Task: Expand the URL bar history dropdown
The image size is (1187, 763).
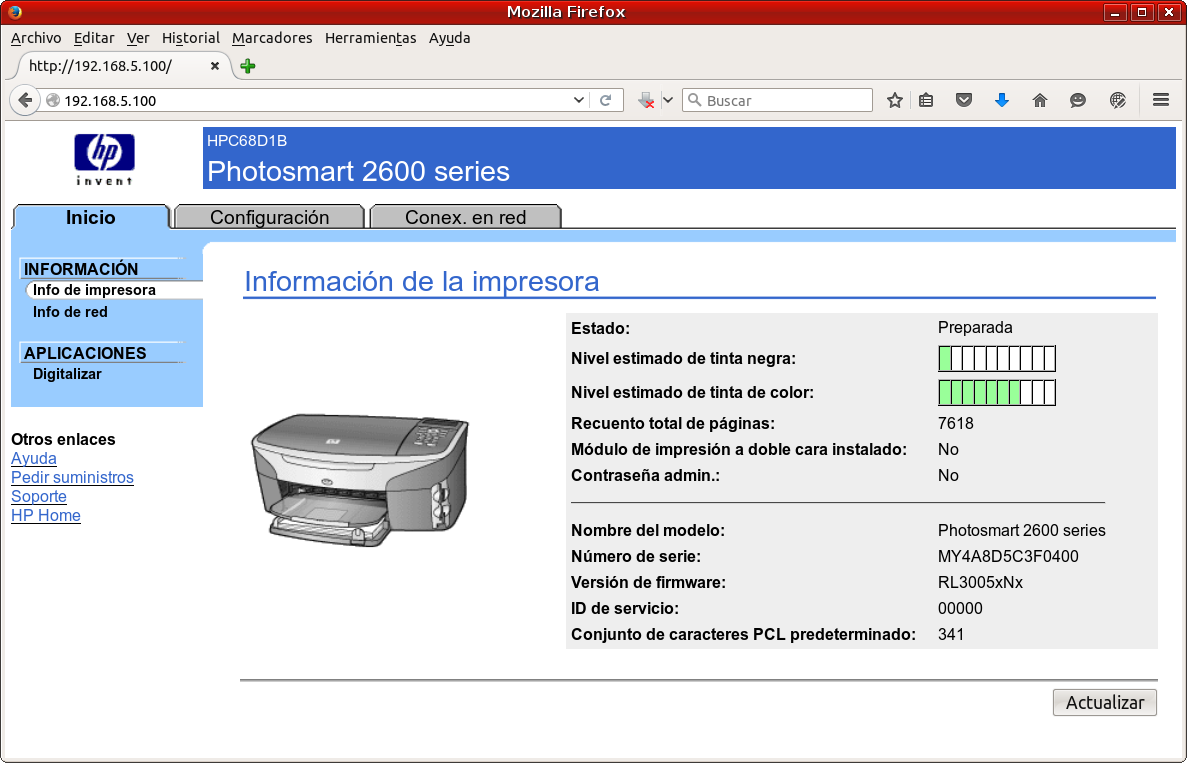Action: 579,100
